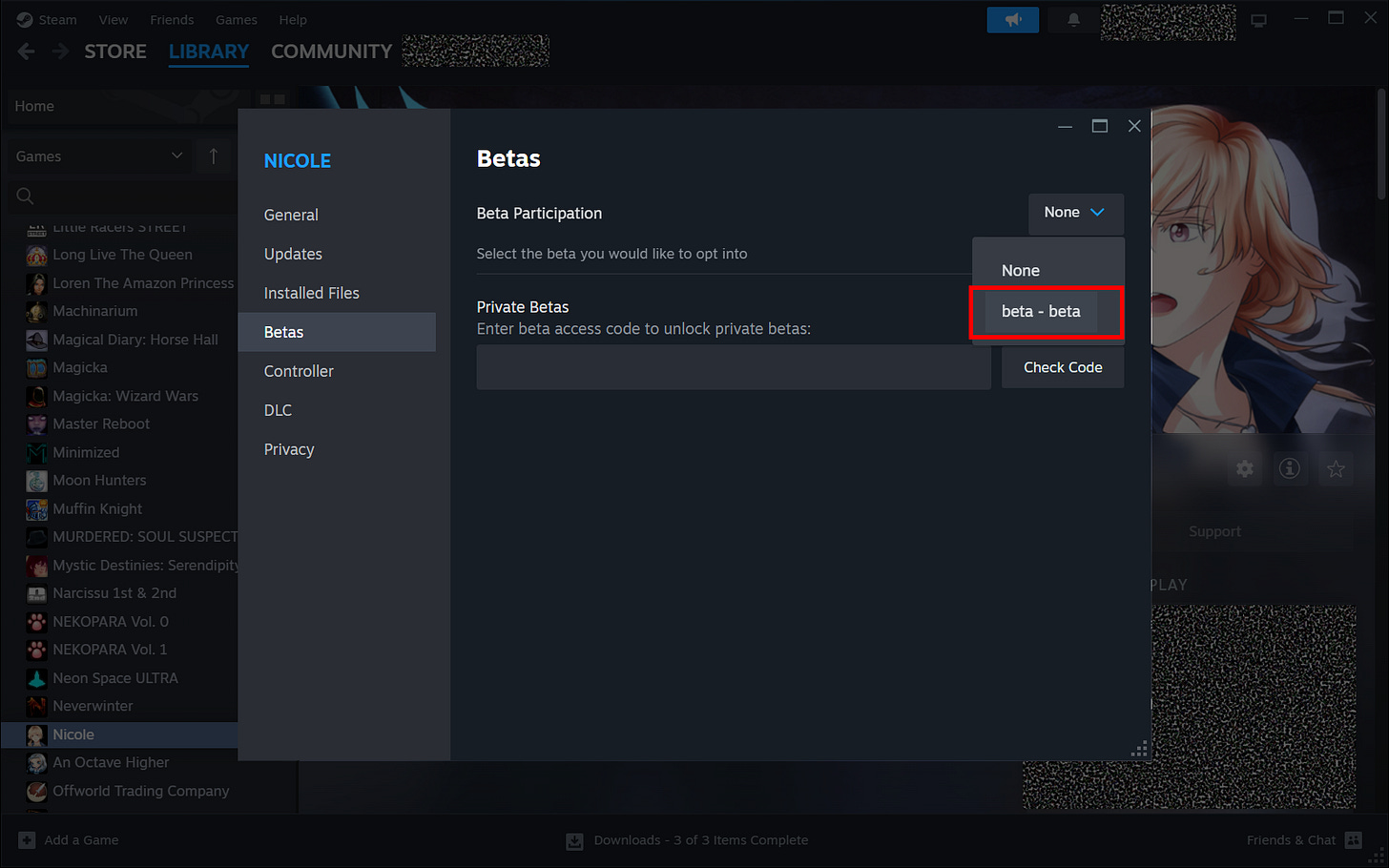Select Muffin Knight in game list
This screenshot has height=868, width=1389.
[x=97, y=509]
